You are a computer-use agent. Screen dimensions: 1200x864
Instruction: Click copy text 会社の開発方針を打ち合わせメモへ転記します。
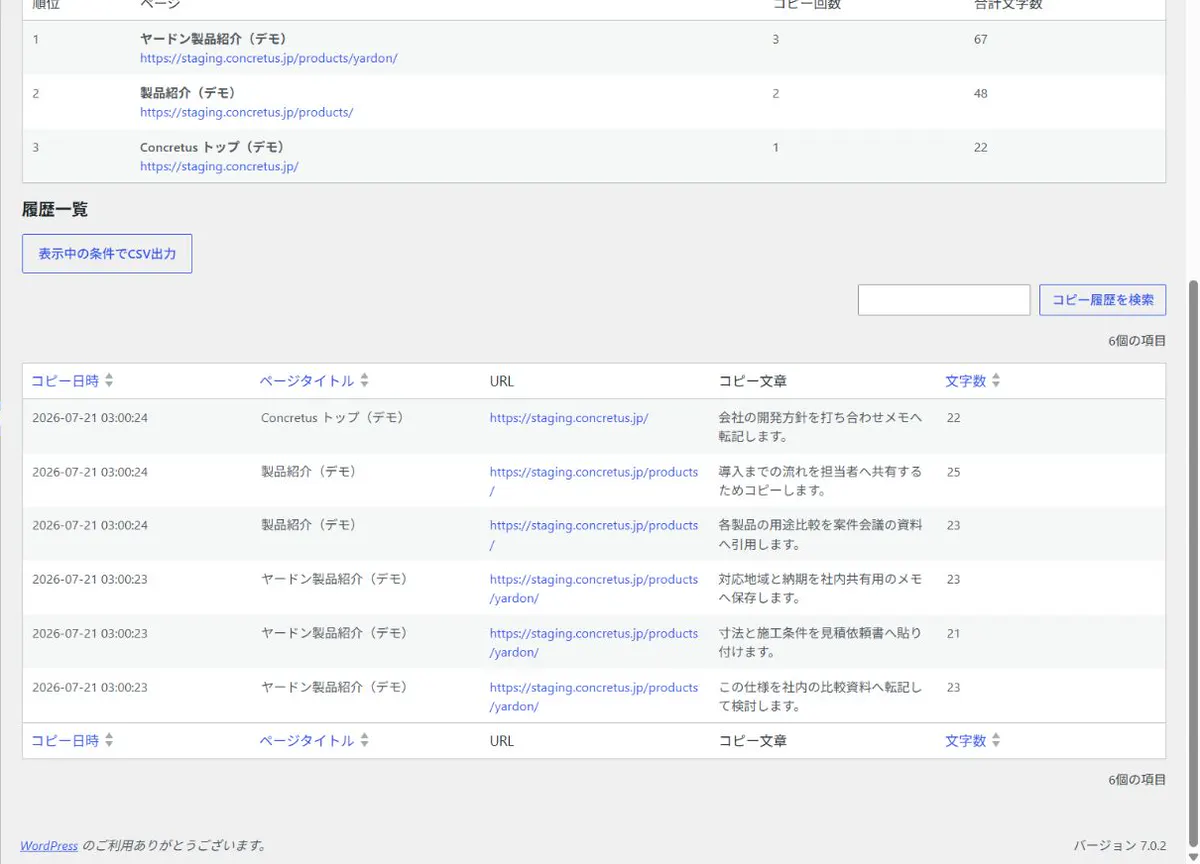820,427
